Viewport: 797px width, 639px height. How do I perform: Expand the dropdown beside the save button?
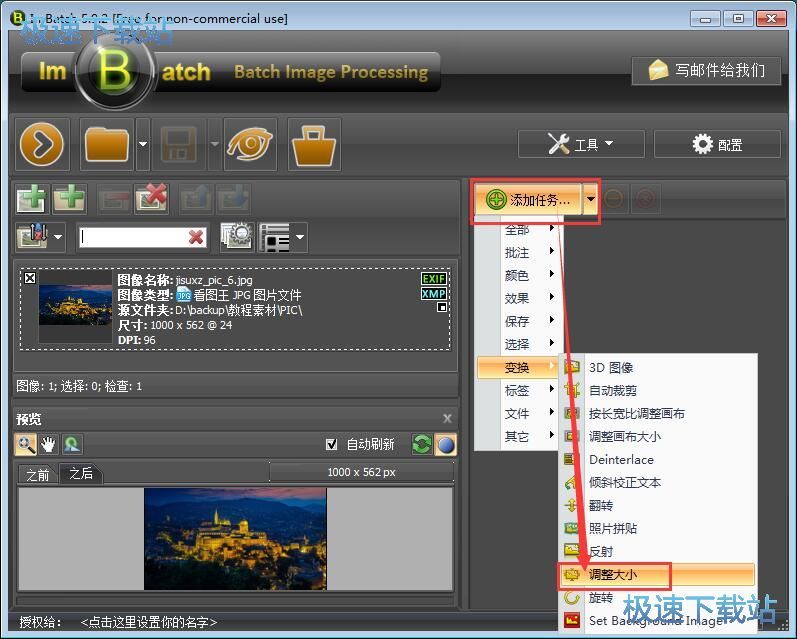point(215,144)
